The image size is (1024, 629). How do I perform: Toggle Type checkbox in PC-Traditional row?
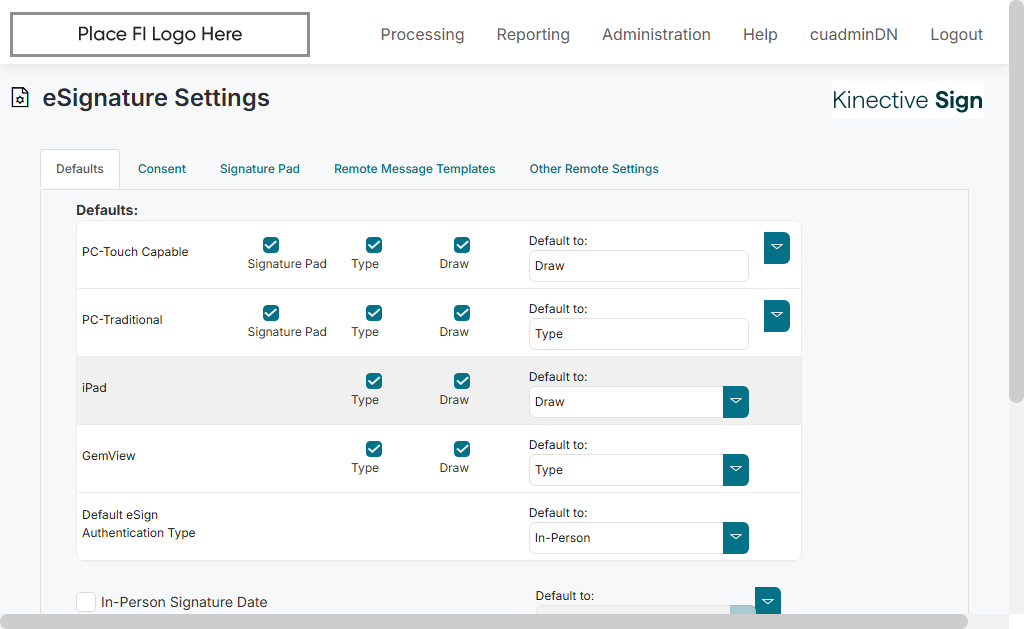[374, 313]
